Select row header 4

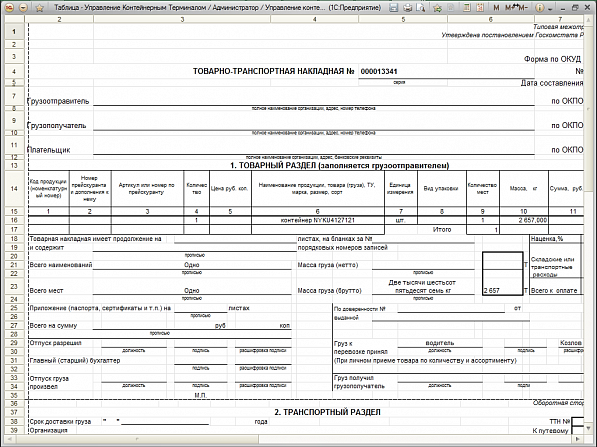point(14,71)
